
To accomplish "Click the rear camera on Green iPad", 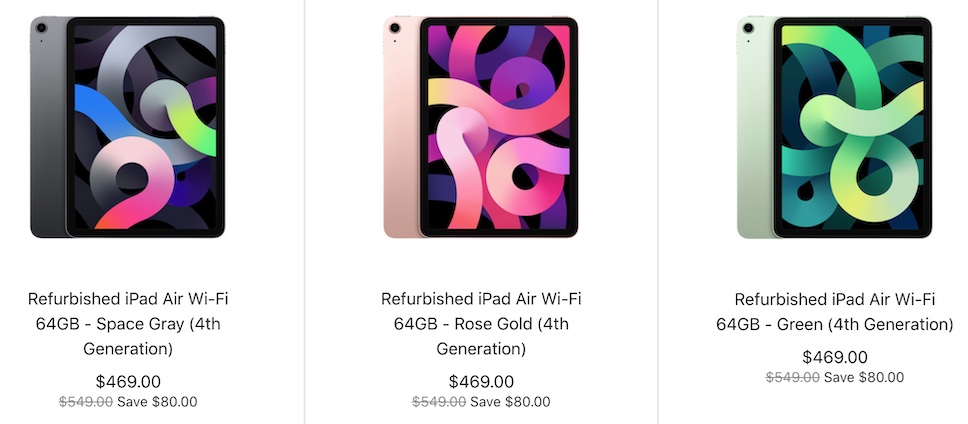I will click(x=747, y=28).
